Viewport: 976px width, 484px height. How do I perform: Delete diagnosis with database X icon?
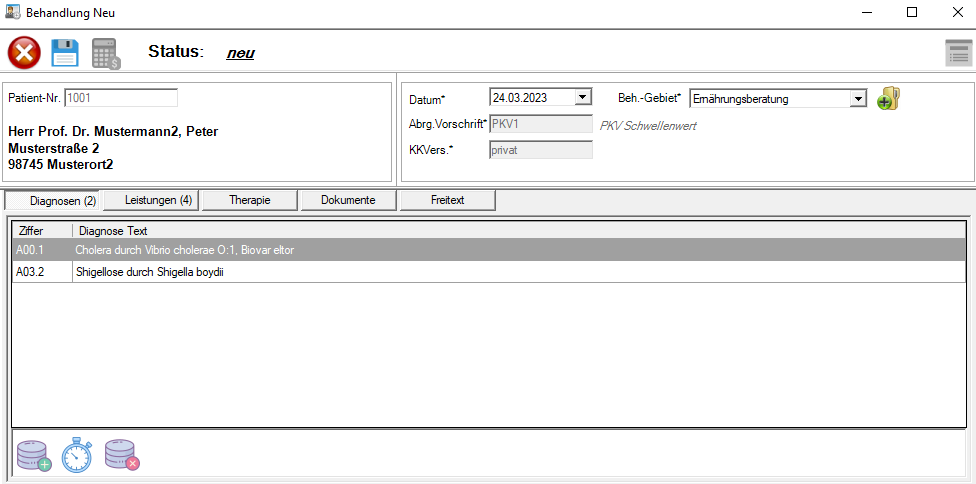pyautogui.click(x=122, y=456)
